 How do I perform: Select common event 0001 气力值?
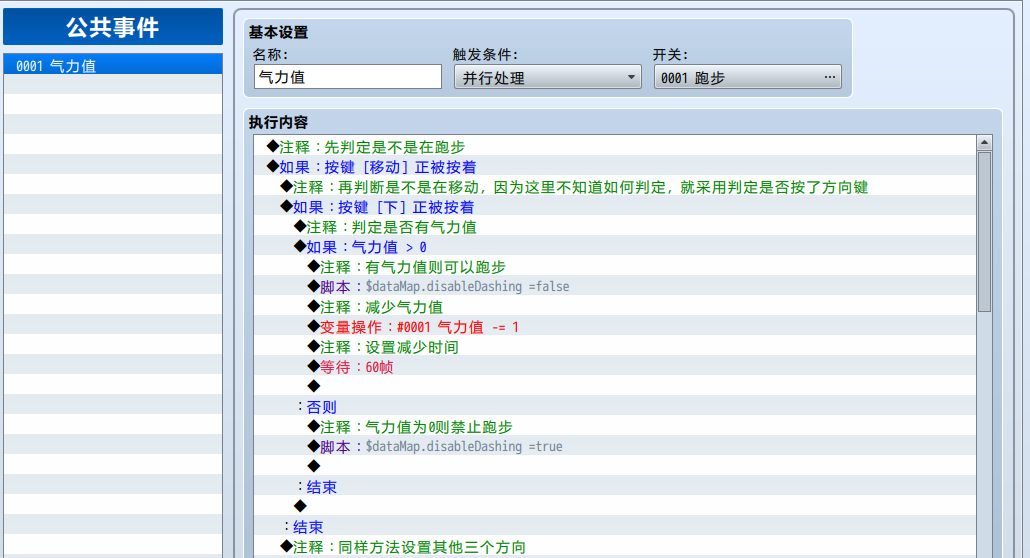point(113,66)
